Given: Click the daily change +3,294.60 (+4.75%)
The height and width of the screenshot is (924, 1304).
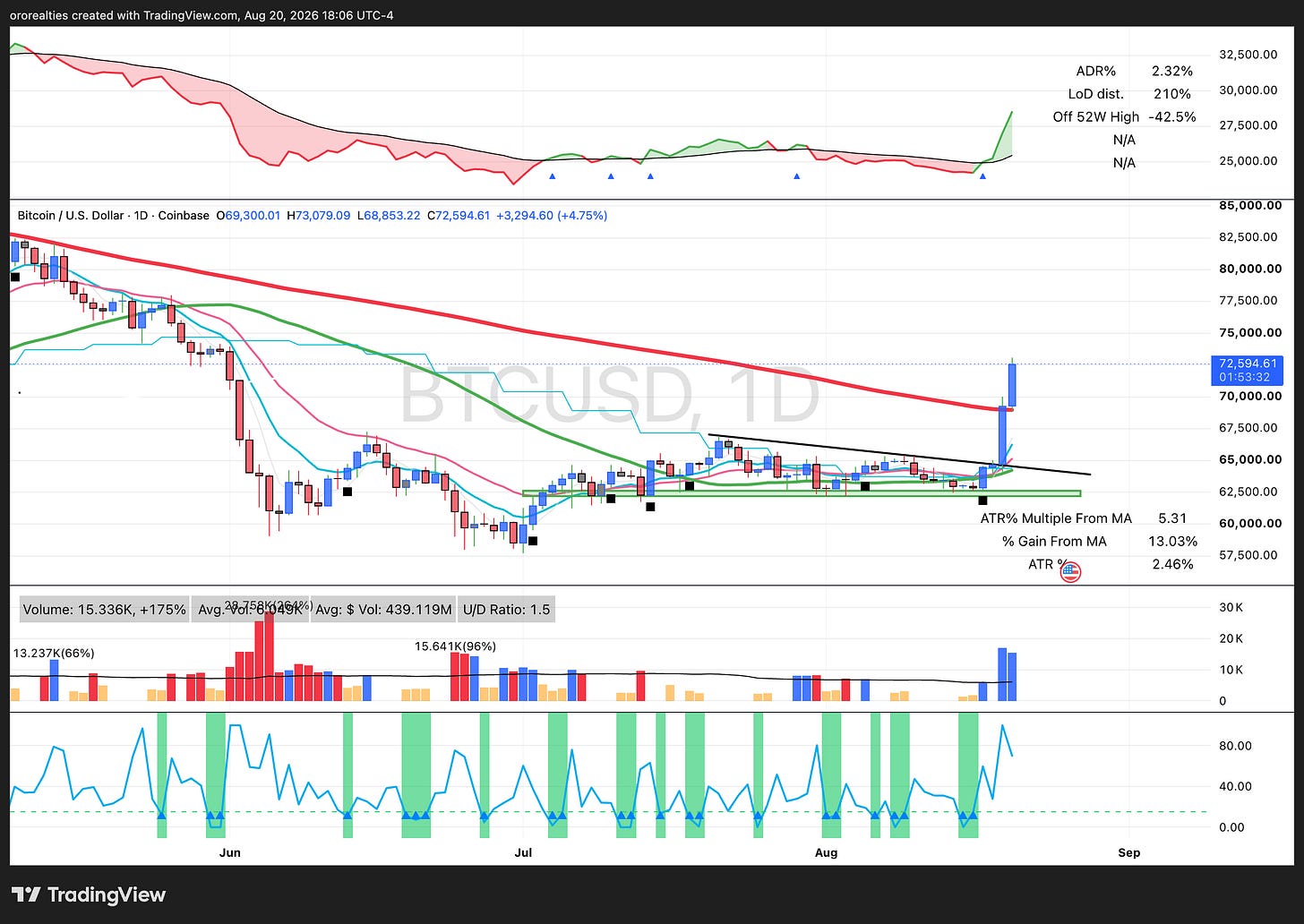Looking at the screenshot, I should [552, 216].
